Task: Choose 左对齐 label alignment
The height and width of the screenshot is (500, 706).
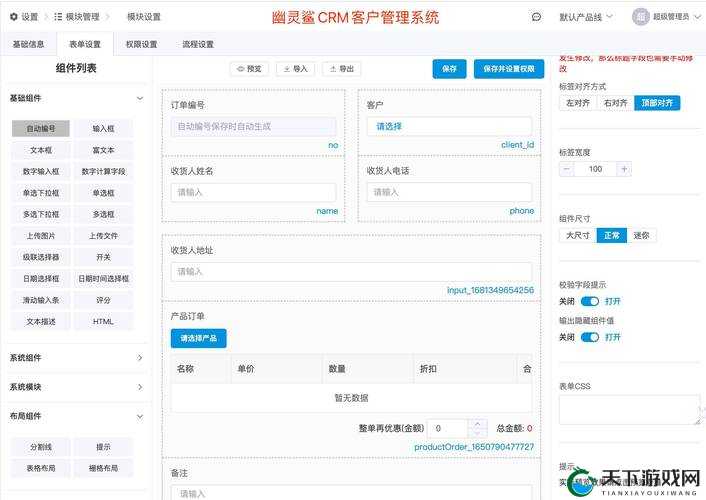Action: pyautogui.click(x=578, y=103)
